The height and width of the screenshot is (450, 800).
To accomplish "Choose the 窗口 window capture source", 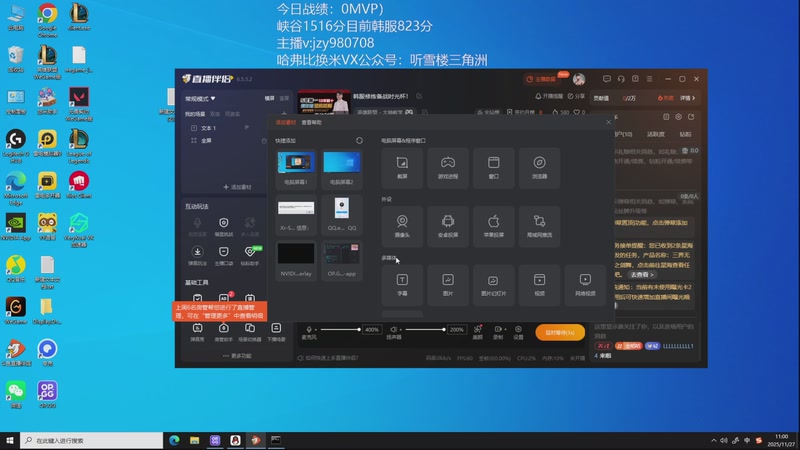I will 493,168.
